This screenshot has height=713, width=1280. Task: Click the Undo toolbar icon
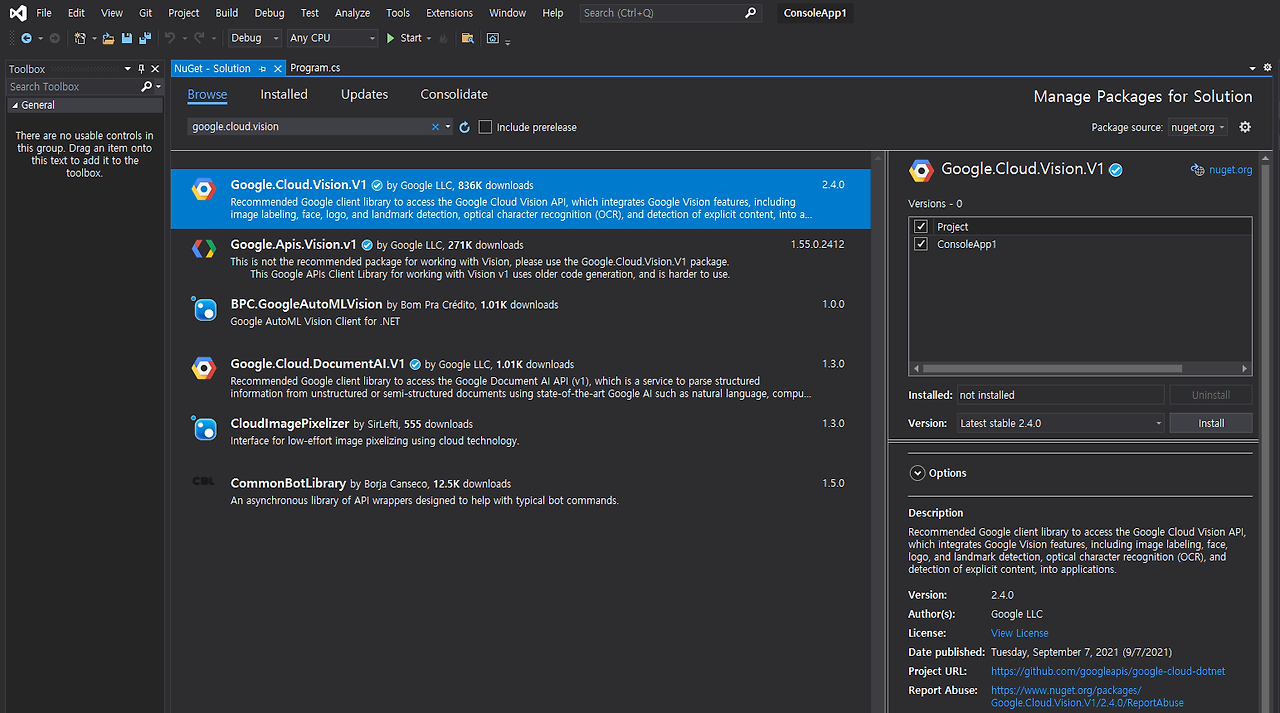click(x=170, y=38)
